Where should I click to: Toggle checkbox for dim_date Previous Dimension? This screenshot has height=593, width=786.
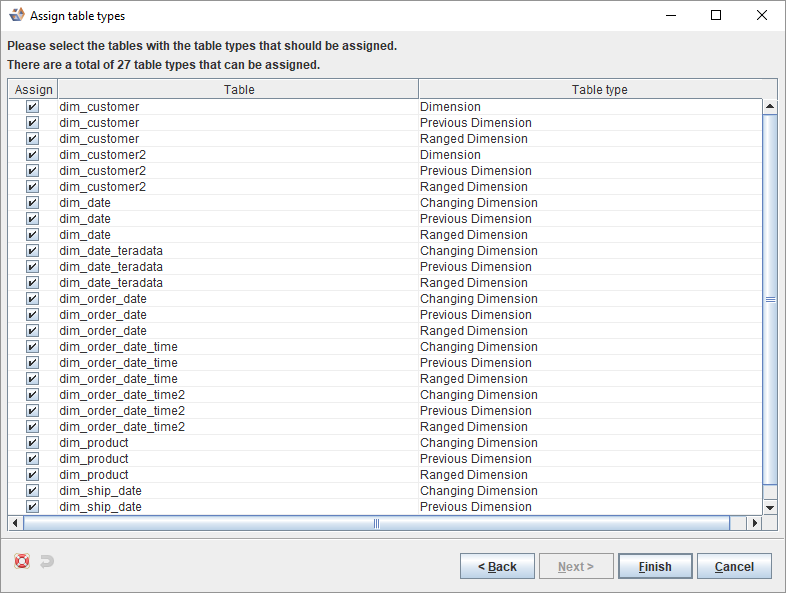point(32,219)
